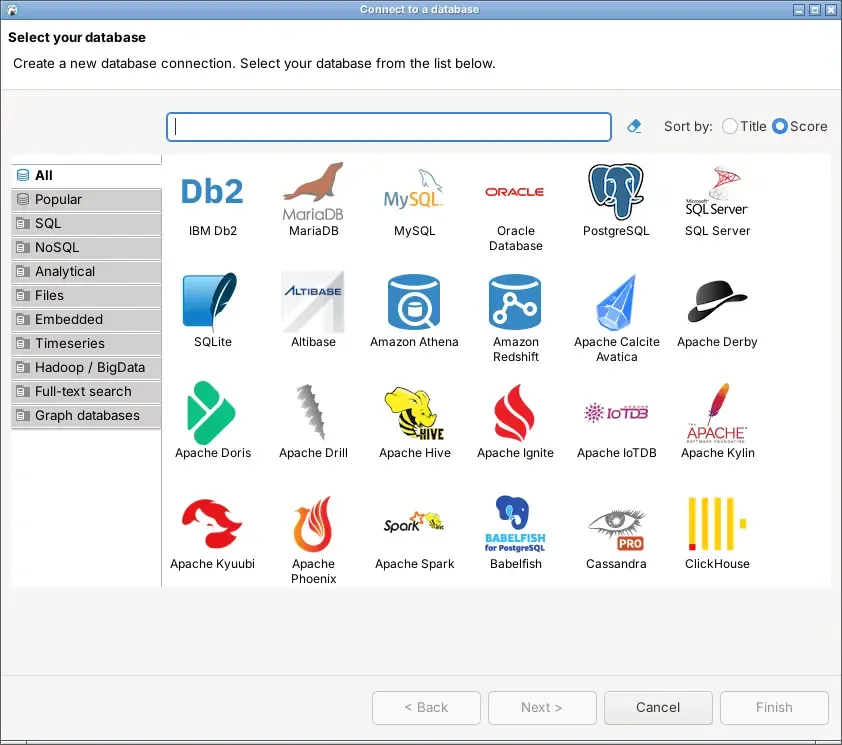The image size is (842, 745).
Task: Choose the Babelfish for PostgreSQL icon
Action: (x=515, y=524)
